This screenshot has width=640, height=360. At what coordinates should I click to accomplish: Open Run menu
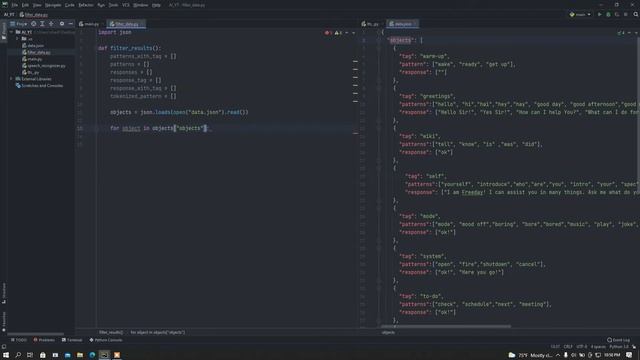101,5
